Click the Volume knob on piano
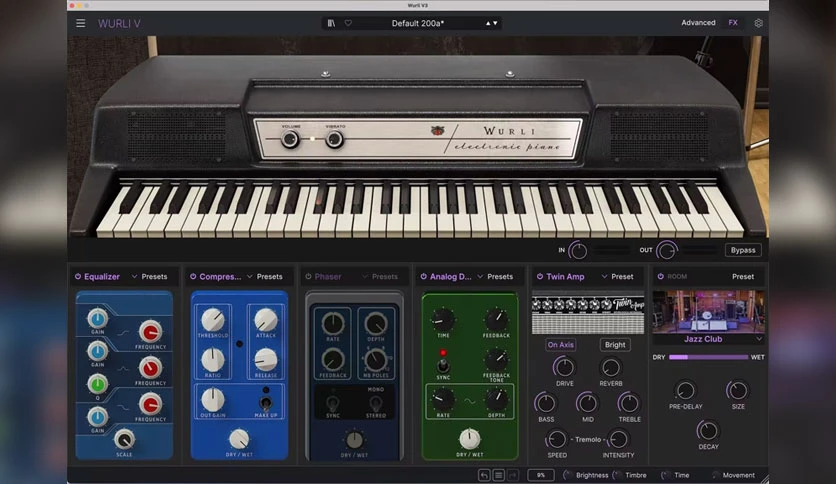836x484 pixels. click(291, 139)
